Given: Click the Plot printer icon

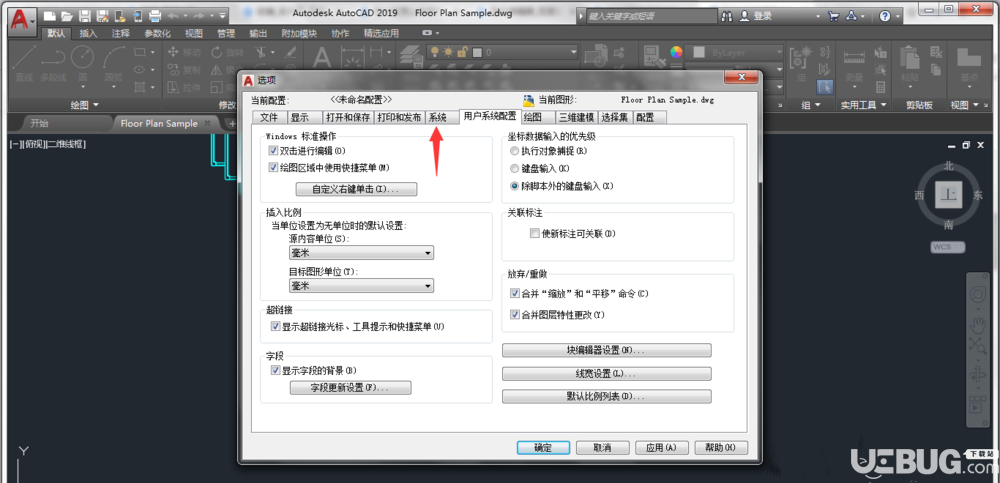Looking at the screenshot, I should click(x=154, y=15).
